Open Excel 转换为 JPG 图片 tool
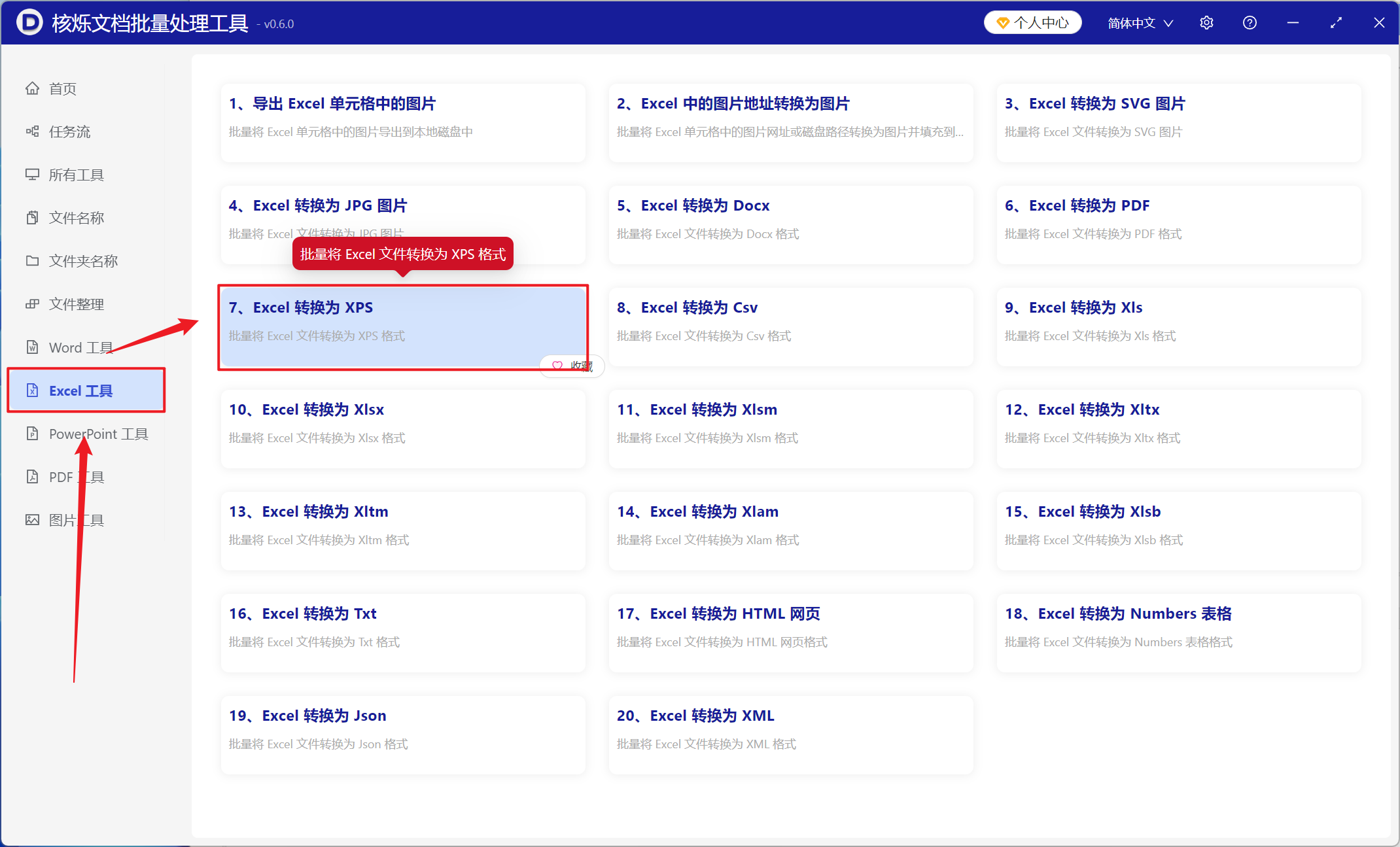Image resolution: width=1400 pixels, height=847 pixels. (x=403, y=225)
